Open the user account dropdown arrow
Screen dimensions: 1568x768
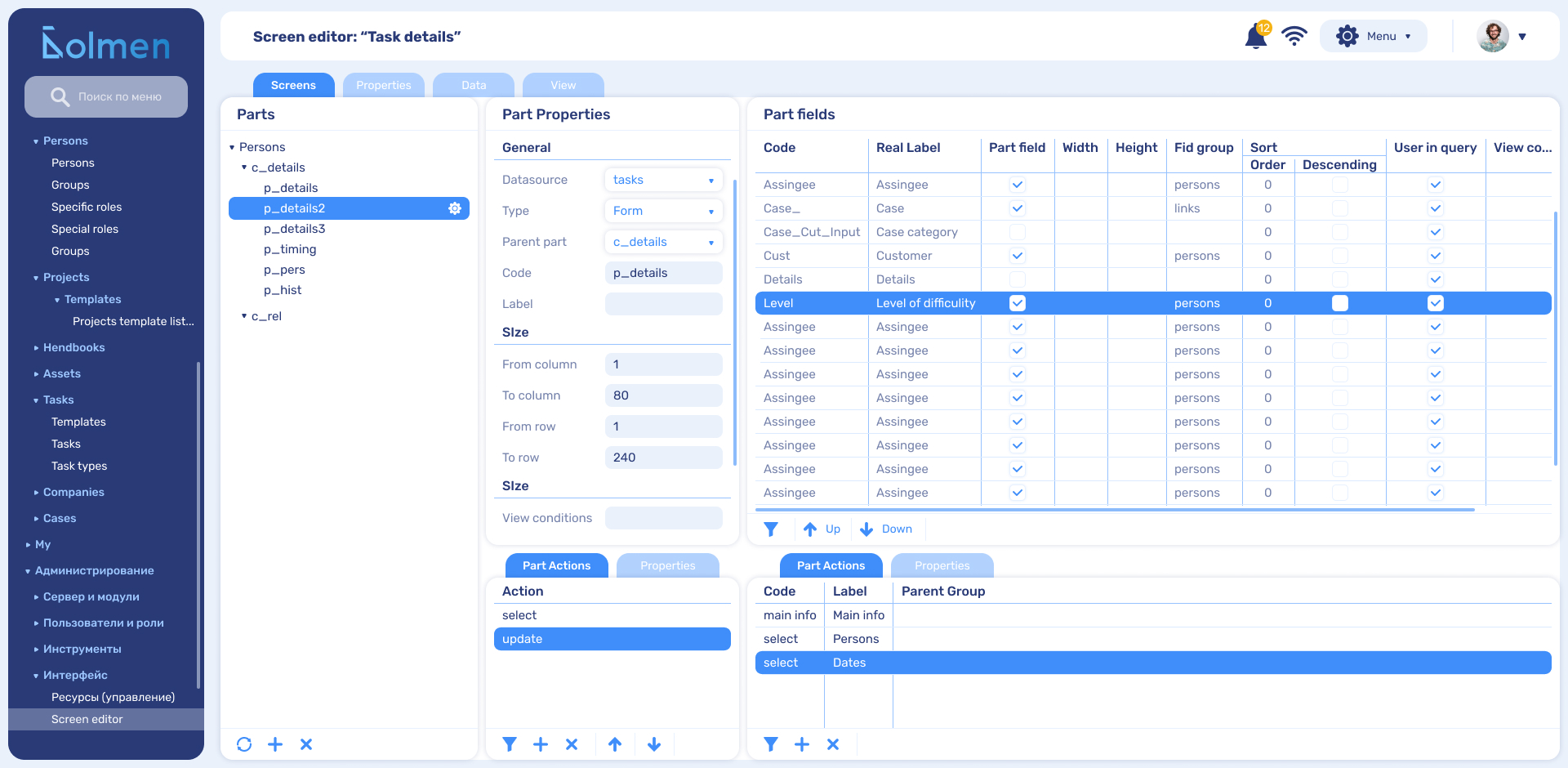(x=1522, y=37)
